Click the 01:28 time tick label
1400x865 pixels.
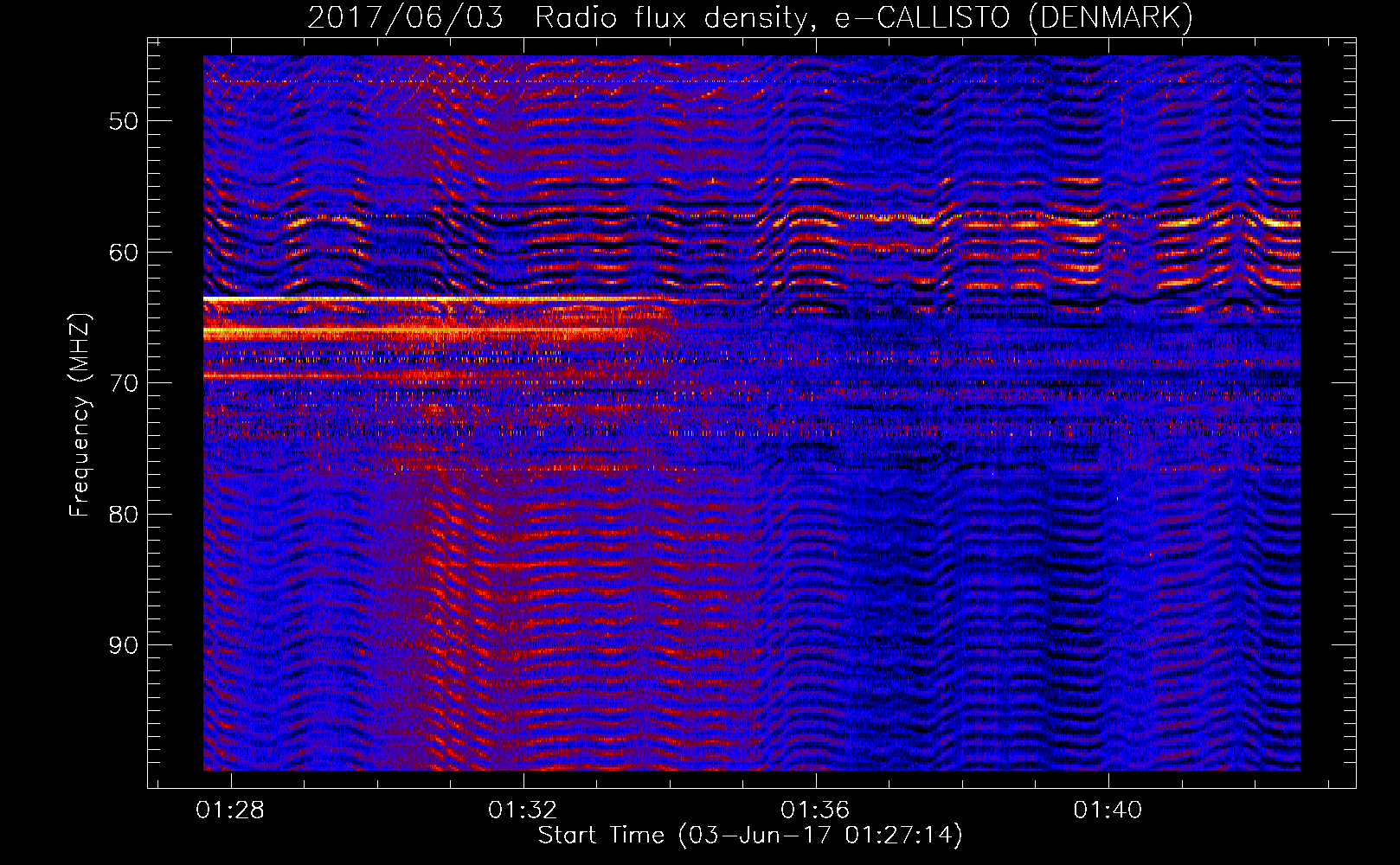coord(230,811)
